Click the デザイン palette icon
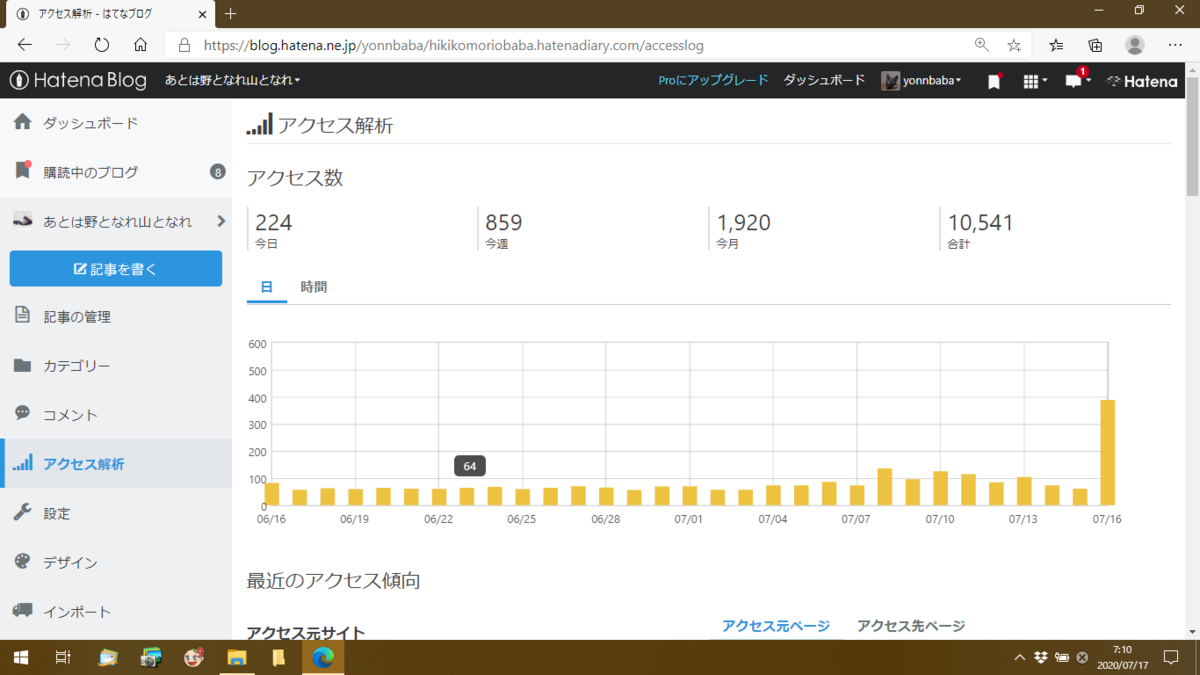The width and height of the screenshot is (1200, 675). 23,561
